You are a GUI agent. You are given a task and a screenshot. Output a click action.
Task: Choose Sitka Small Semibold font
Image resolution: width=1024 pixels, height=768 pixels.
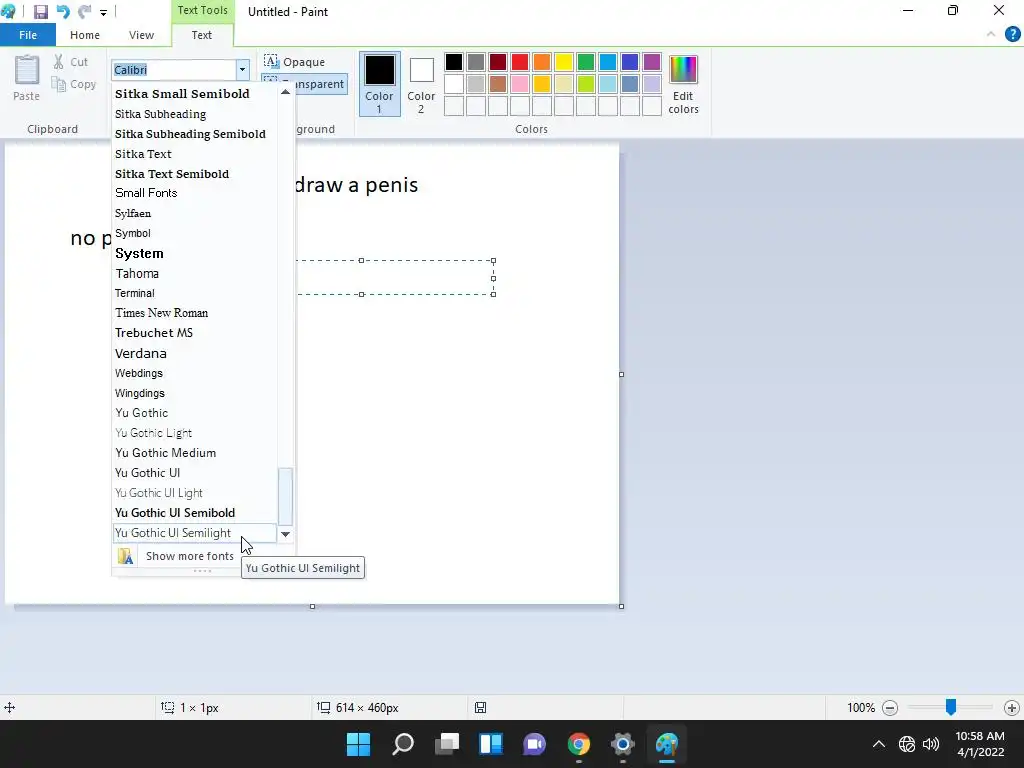coord(195,93)
